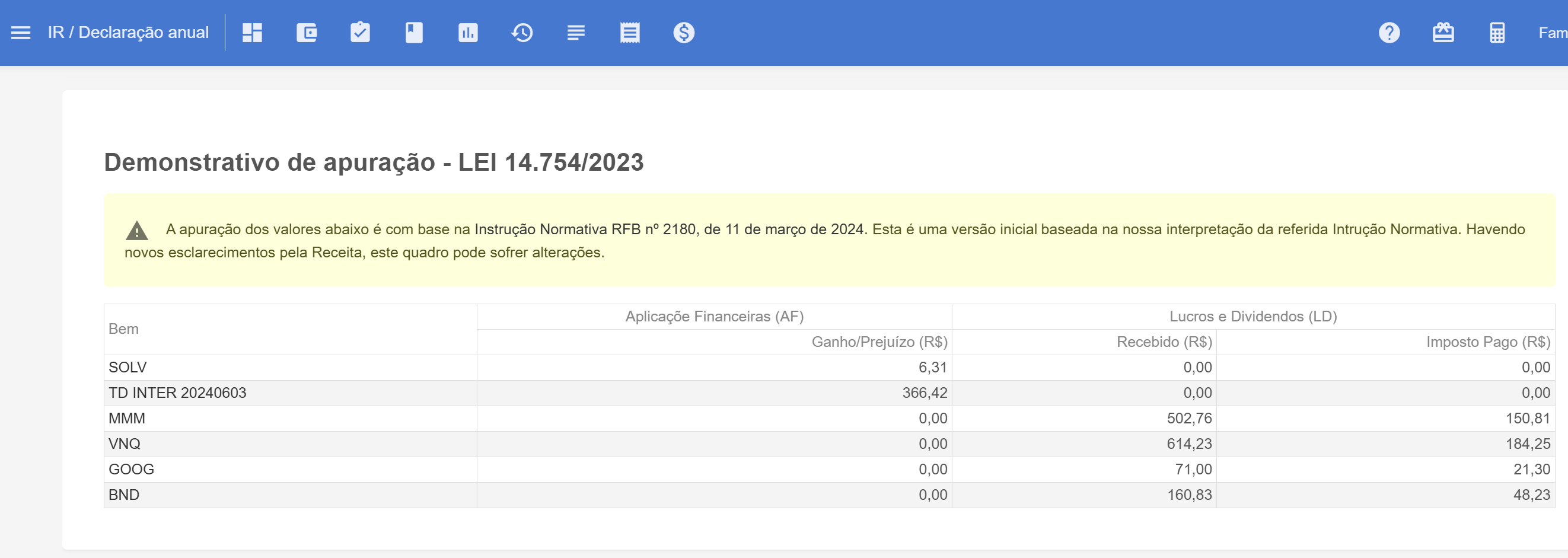Viewport: 1568px width, 558px height.
Task: Open the hamburger navigation menu
Action: [x=21, y=33]
